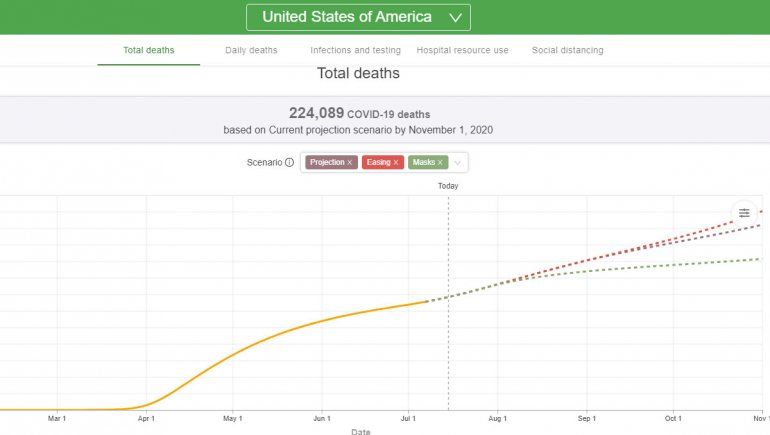Viewport: 770px width, 435px height.
Task: Click the Masks scenario label
Action: 423,162
